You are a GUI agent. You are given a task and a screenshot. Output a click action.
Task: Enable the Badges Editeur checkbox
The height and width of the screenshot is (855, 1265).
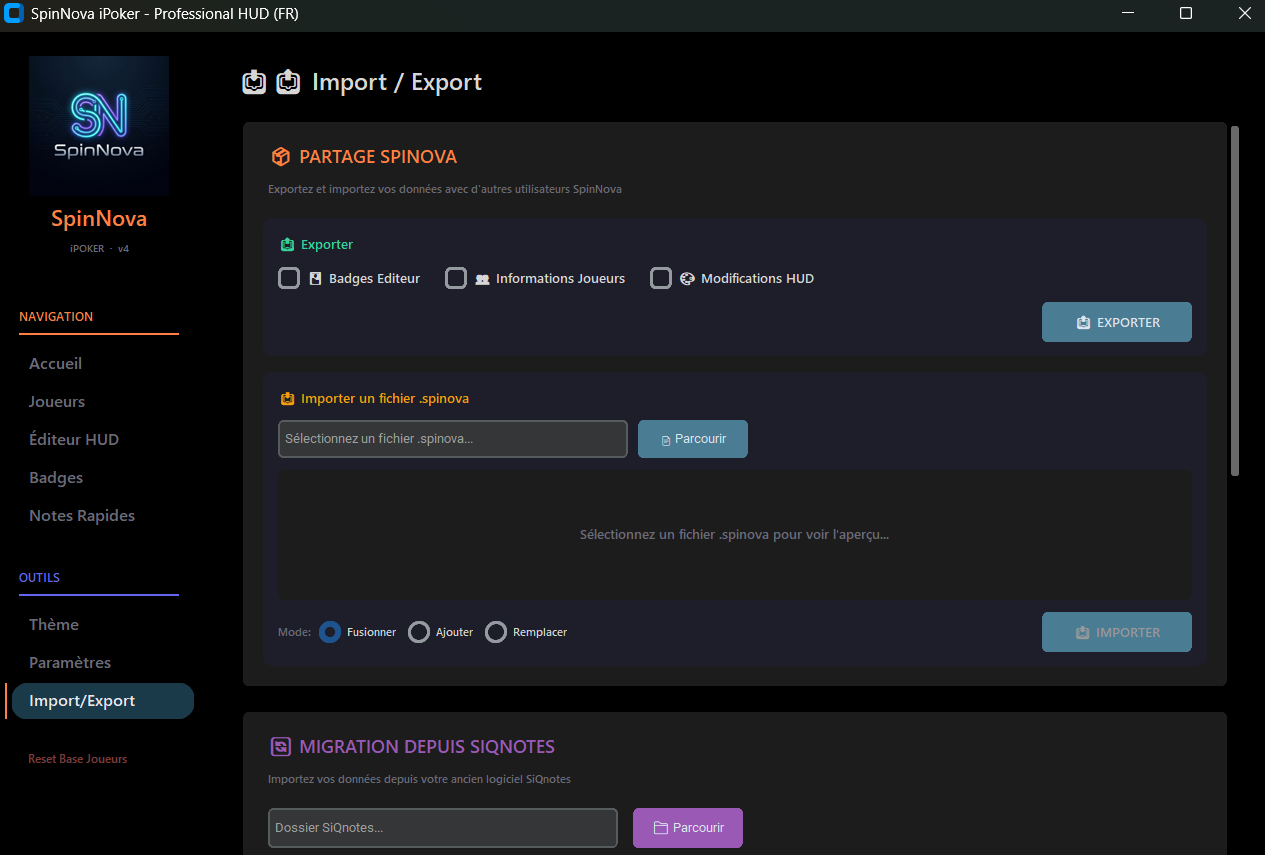pyautogui.click(x=289, y=278)
